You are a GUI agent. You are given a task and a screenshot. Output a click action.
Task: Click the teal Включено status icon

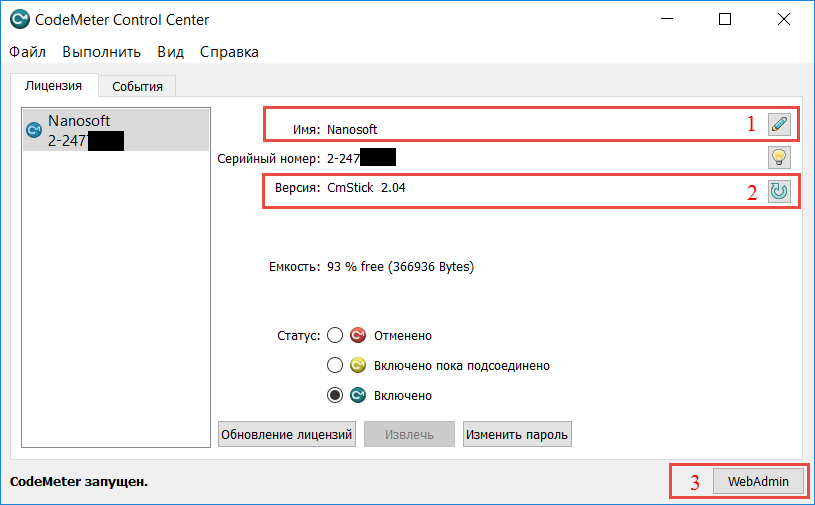(x=358, y=395)
